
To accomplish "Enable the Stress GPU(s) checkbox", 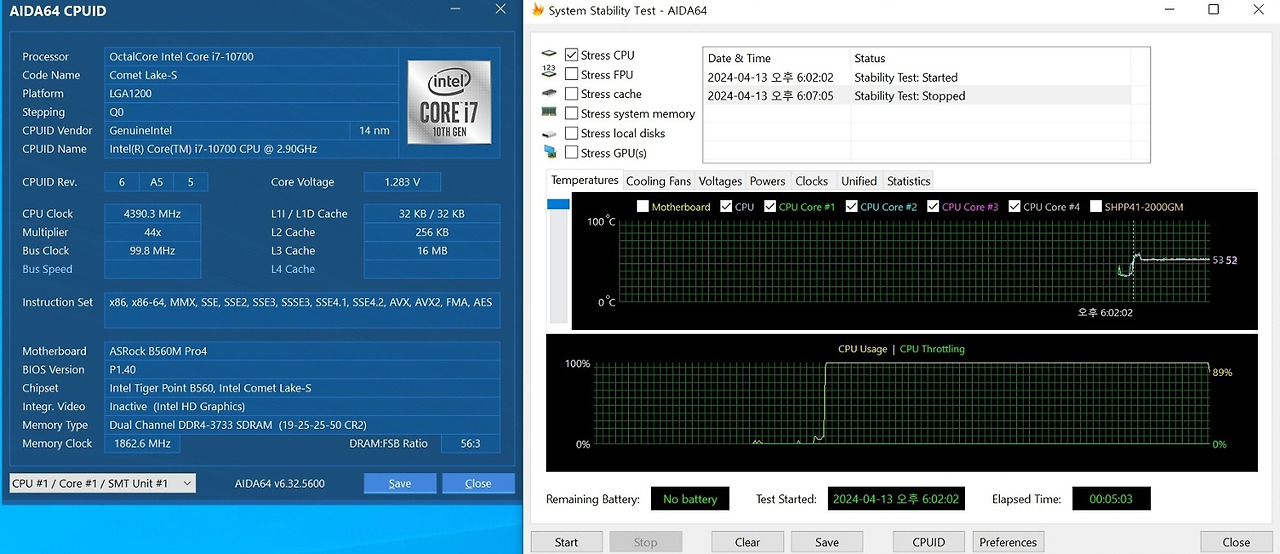I will pyautogui.click(x=571, y=153).
